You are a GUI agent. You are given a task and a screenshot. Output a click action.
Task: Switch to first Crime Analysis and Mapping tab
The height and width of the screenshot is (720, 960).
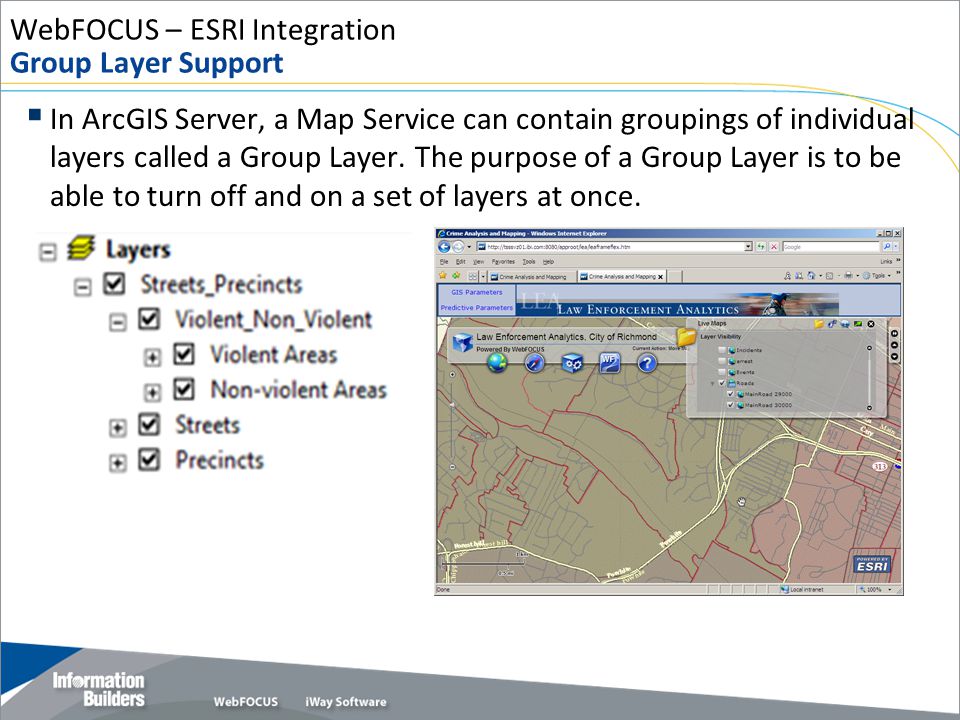click(x=531, y=277)
